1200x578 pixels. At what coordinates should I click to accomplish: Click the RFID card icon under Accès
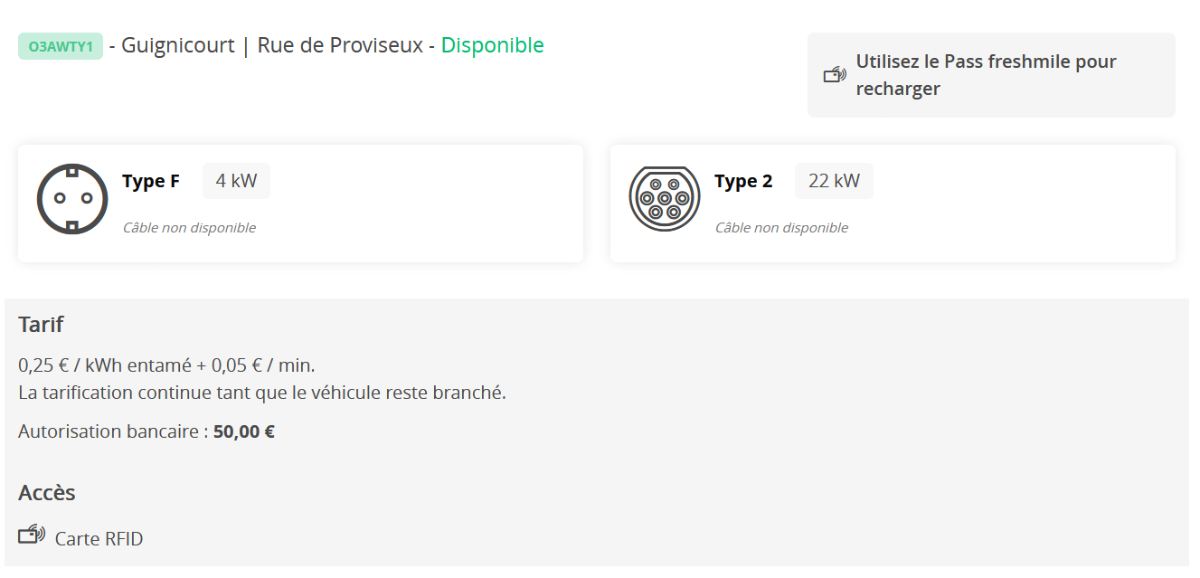coord(32,537)
